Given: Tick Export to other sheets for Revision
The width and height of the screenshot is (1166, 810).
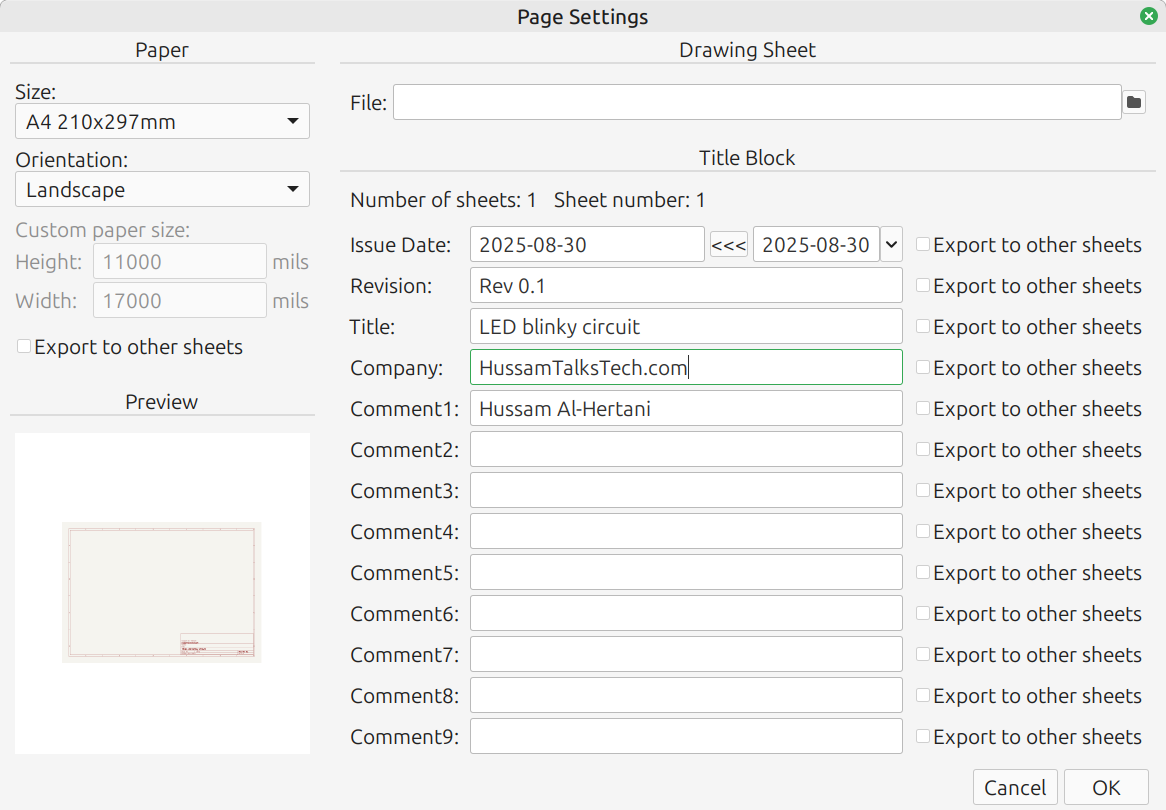Looking at the screenshot, I should point(923,286).
